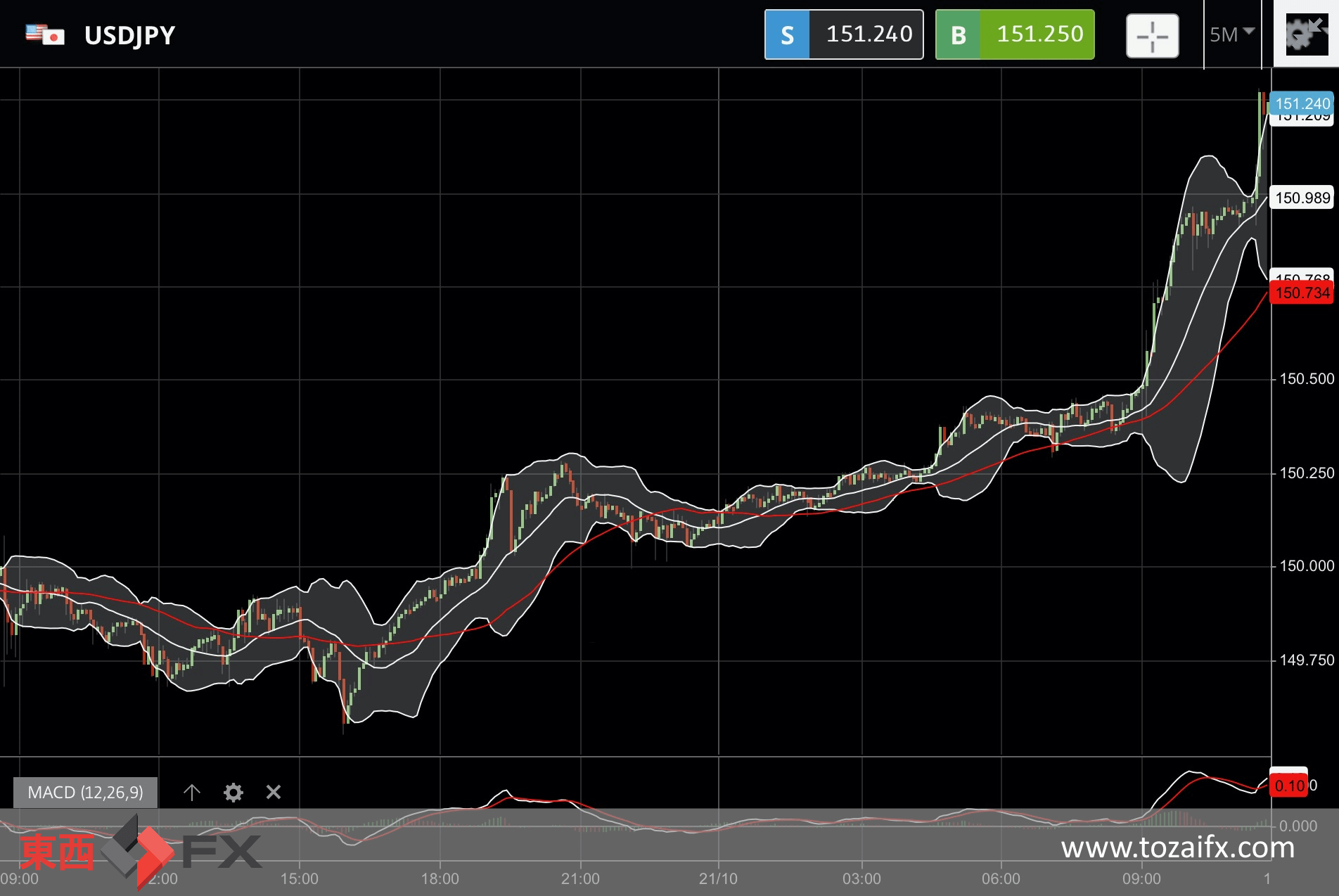Screen dimensions: 1339x896
Task: Click the MACD (12,26,9) indicator label
Action: [85, 793]
